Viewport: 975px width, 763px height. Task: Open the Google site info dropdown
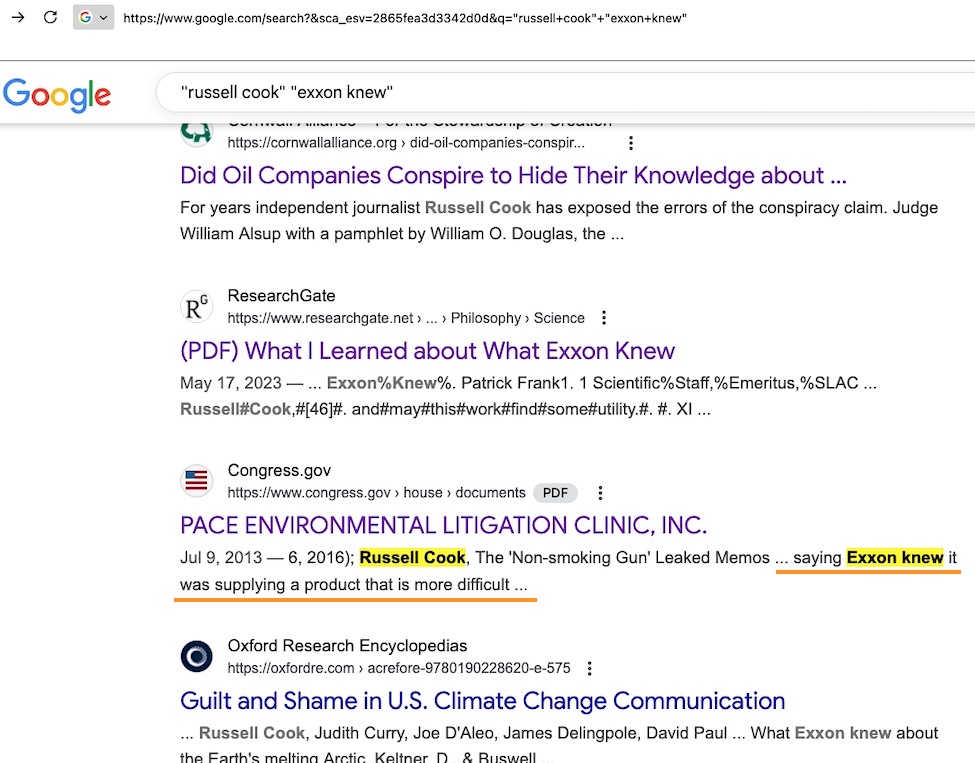click(93, 18)
